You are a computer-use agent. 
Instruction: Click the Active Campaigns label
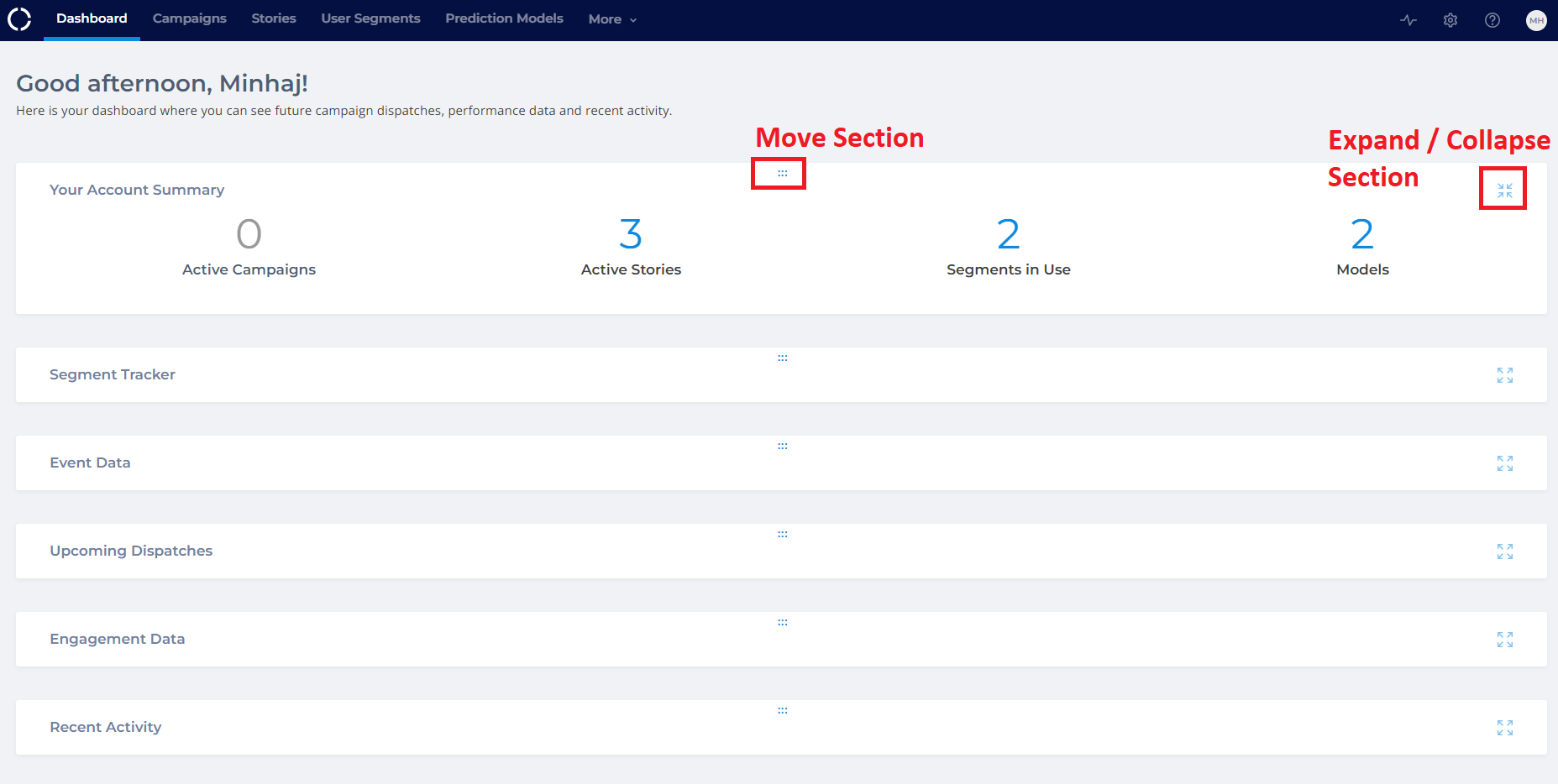pos(249,269)
